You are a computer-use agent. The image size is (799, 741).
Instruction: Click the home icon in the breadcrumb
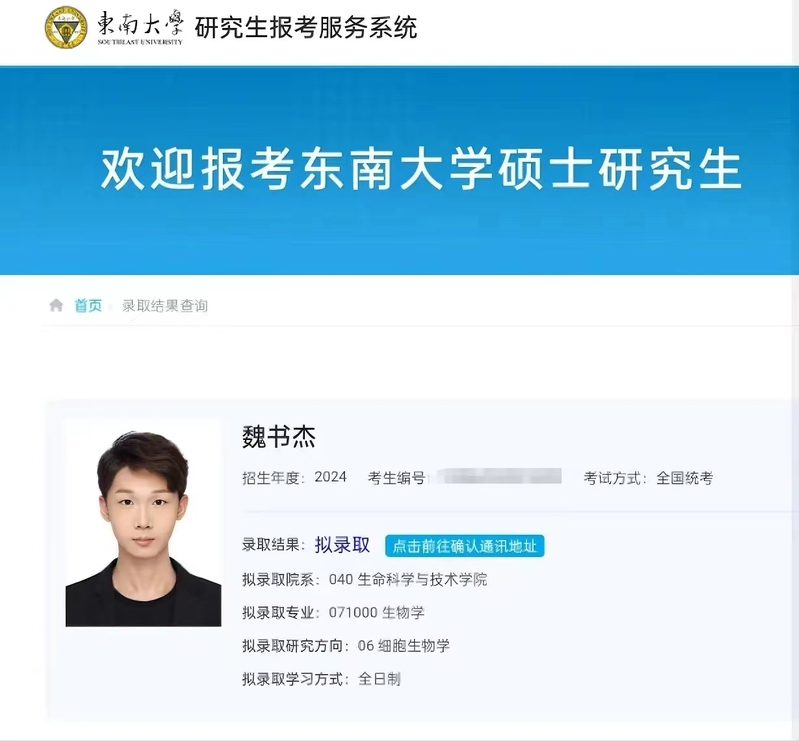click(56, 305)
